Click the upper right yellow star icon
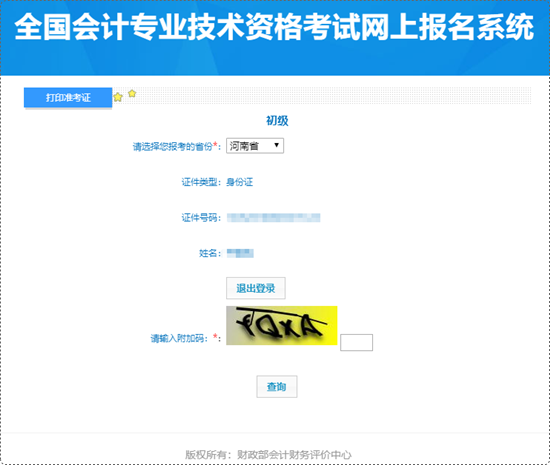Screen dimensions: 550x465 (x=132, y=93)
